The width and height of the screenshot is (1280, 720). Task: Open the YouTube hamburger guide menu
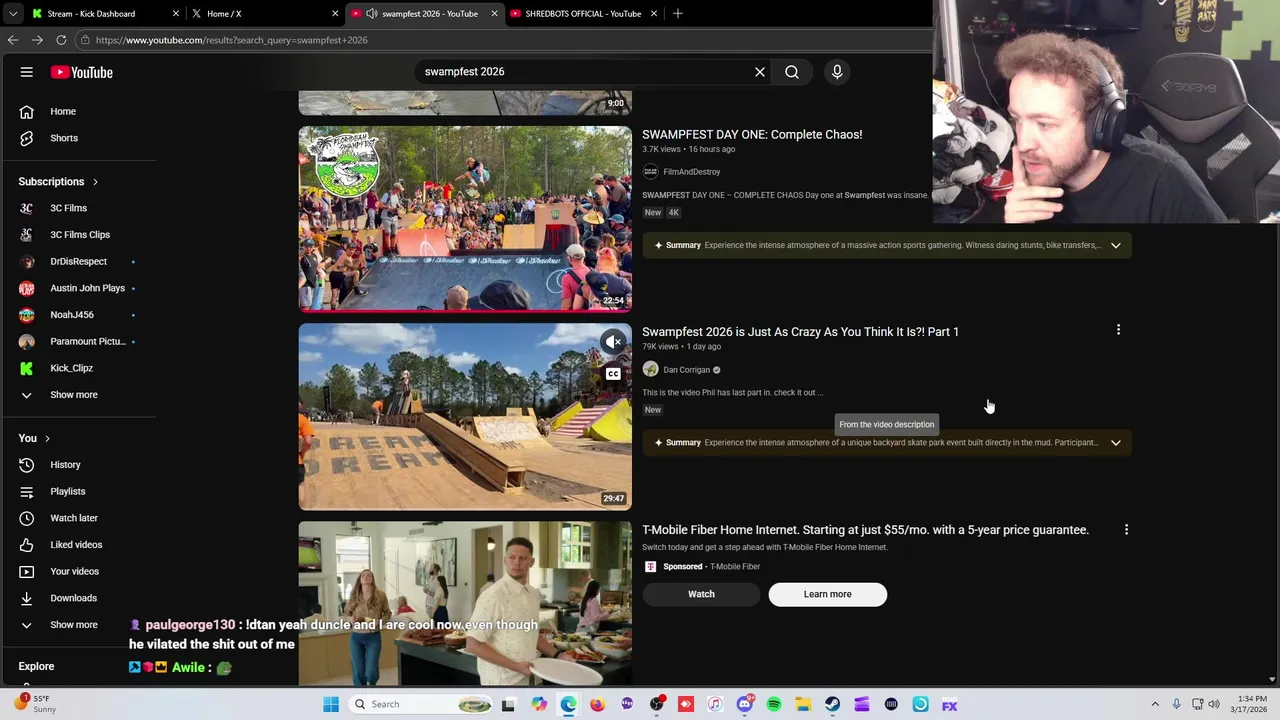click(27, 72)
